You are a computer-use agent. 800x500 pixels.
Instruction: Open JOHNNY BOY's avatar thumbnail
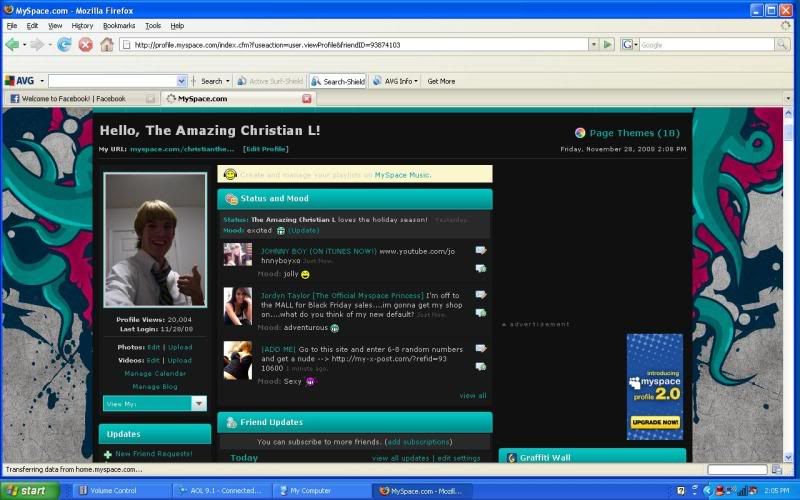(238, 254)
